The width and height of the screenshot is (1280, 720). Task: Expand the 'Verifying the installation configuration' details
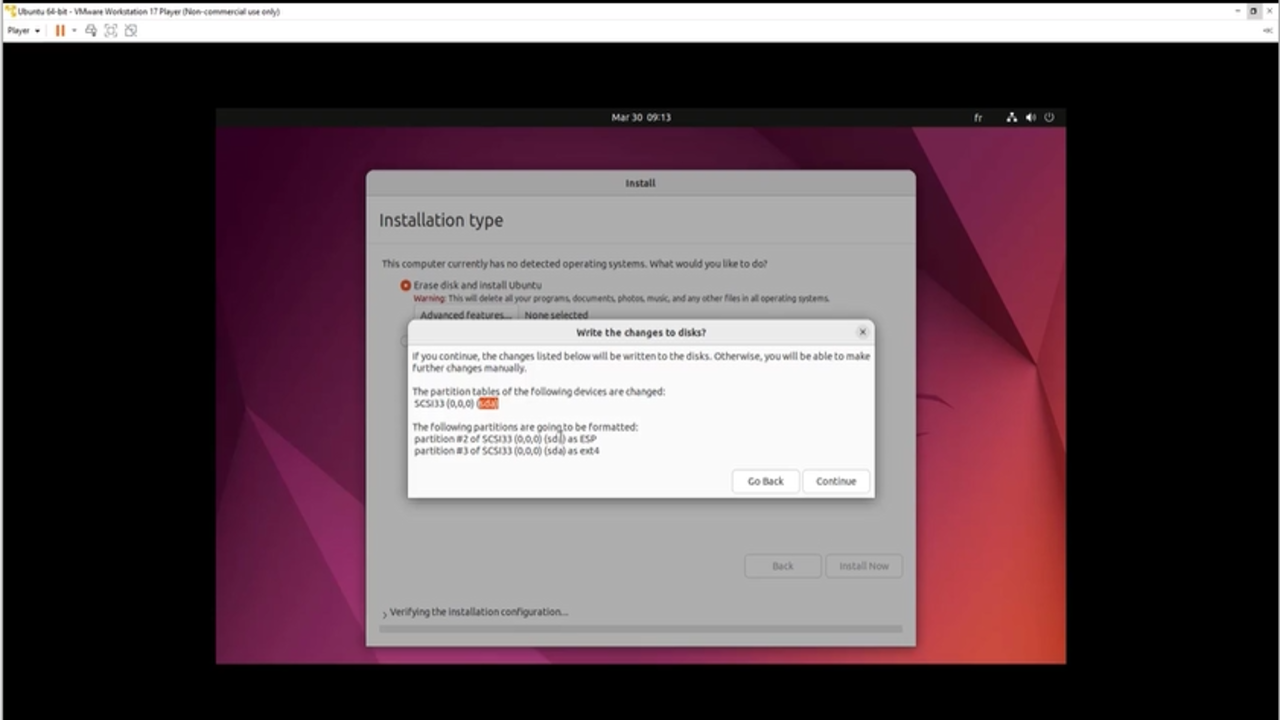(384, 613)
